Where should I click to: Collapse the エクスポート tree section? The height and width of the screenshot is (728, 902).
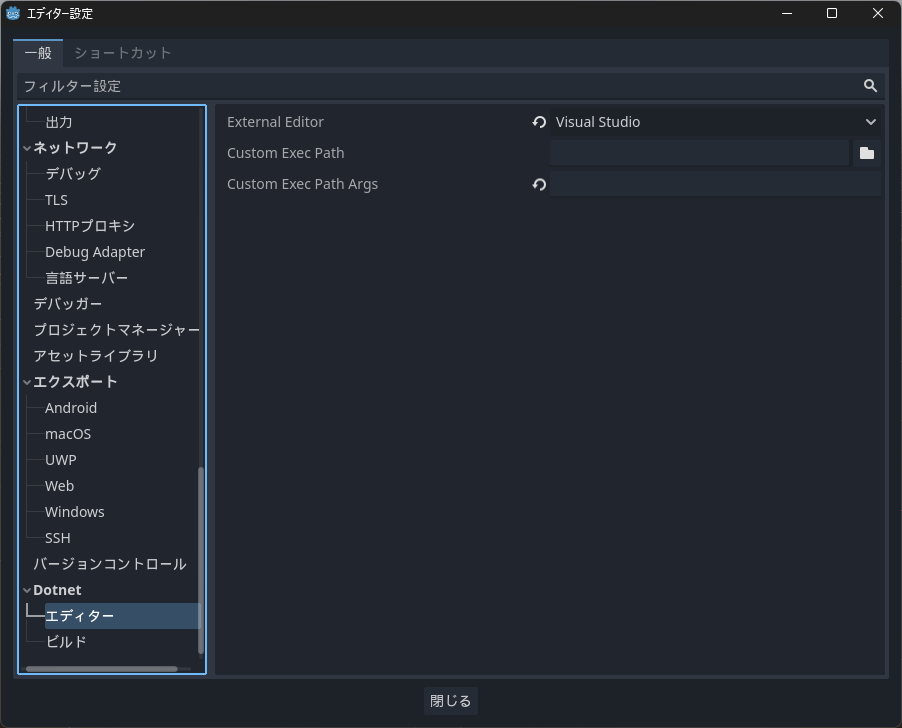[26, 382]
